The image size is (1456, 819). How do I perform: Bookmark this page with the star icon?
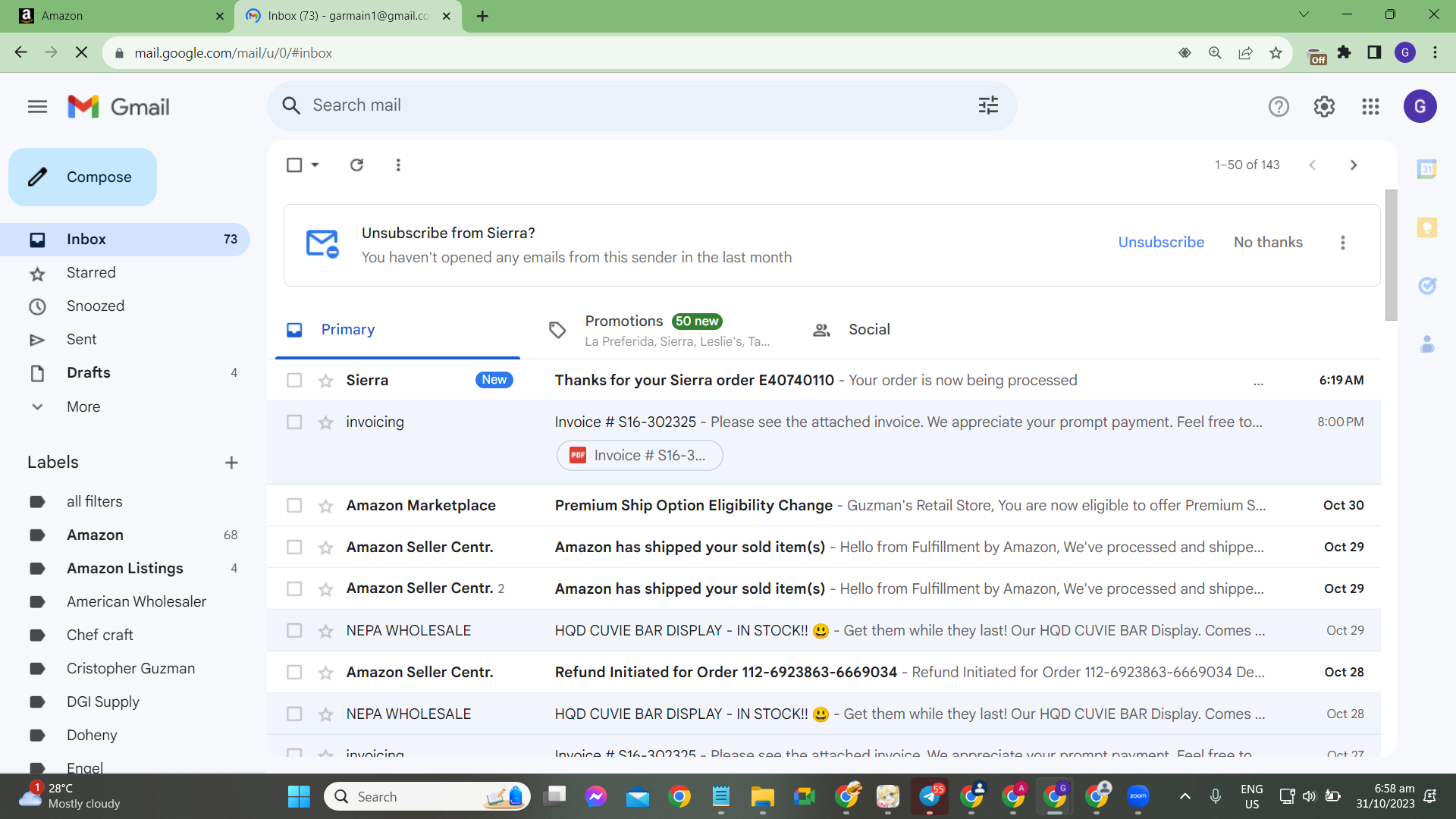coord(1276,53)
